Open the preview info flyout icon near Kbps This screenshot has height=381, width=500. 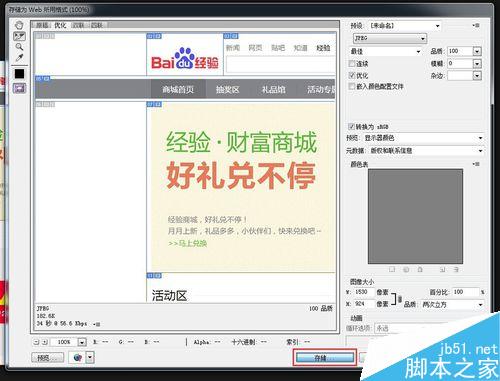pyautogui.click(x=97, y=324)
